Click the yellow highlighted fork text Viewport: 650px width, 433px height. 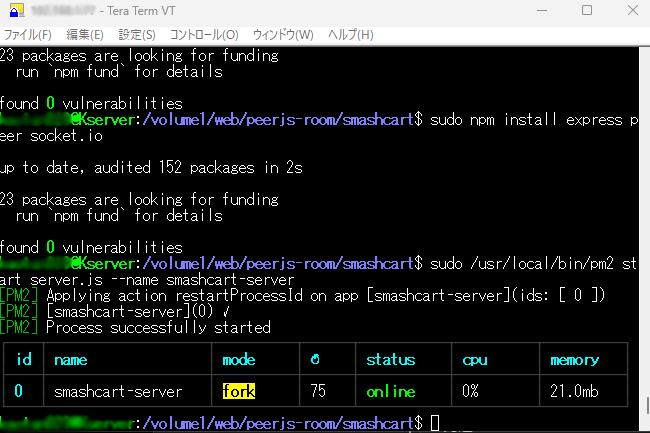point(238,392)
